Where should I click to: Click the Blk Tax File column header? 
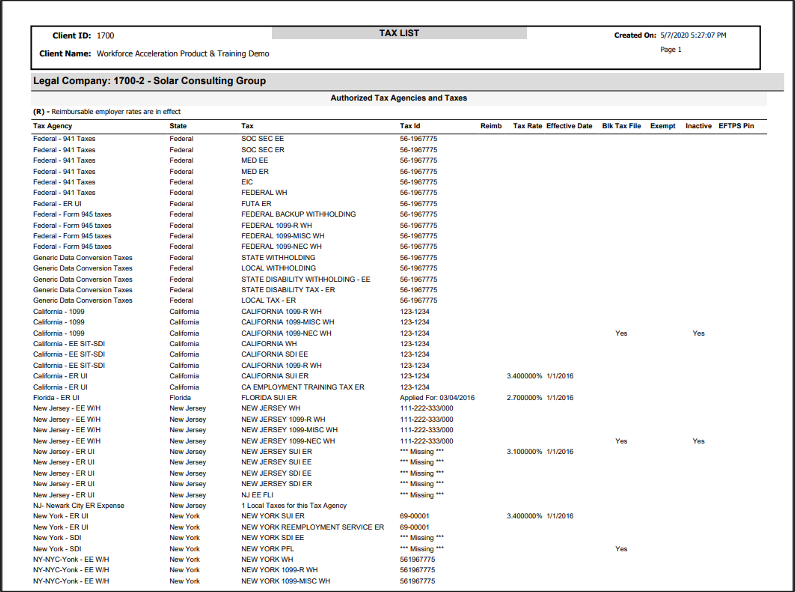coord(621,127)
